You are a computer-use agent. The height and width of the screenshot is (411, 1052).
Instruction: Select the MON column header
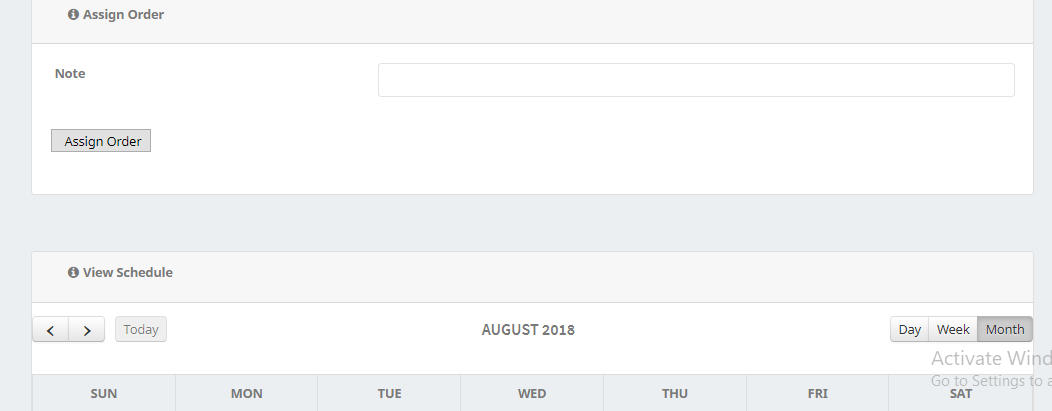pyautogui.click(x=247, y=394)
